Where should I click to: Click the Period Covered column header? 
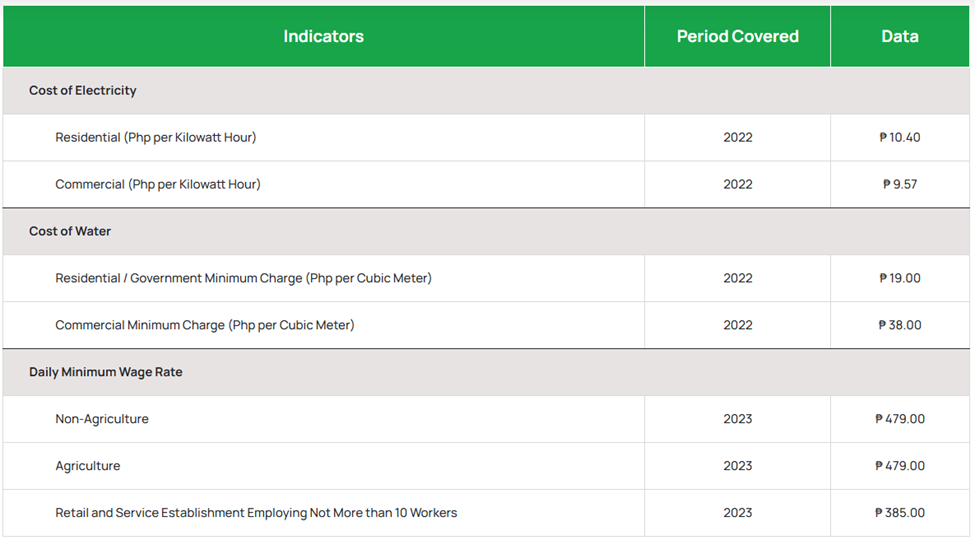point(737,37)
